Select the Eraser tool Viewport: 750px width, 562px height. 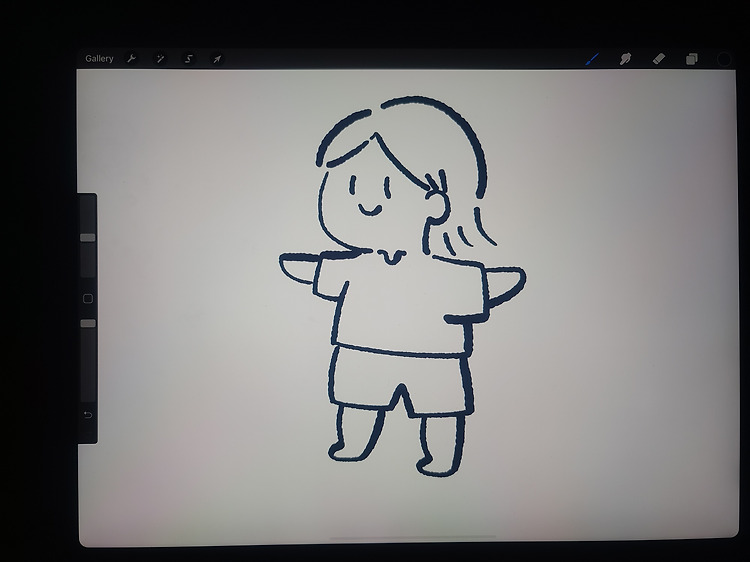[659, 59]
